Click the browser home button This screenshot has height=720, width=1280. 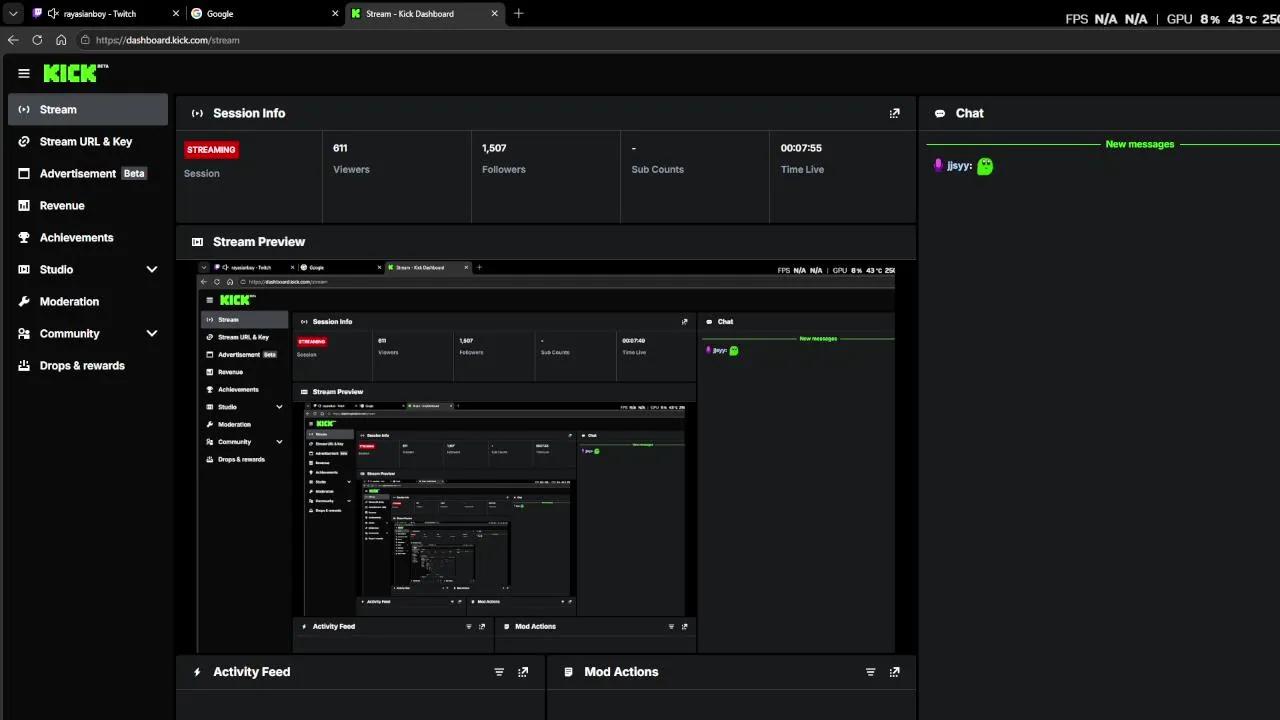tap(61, 40)
